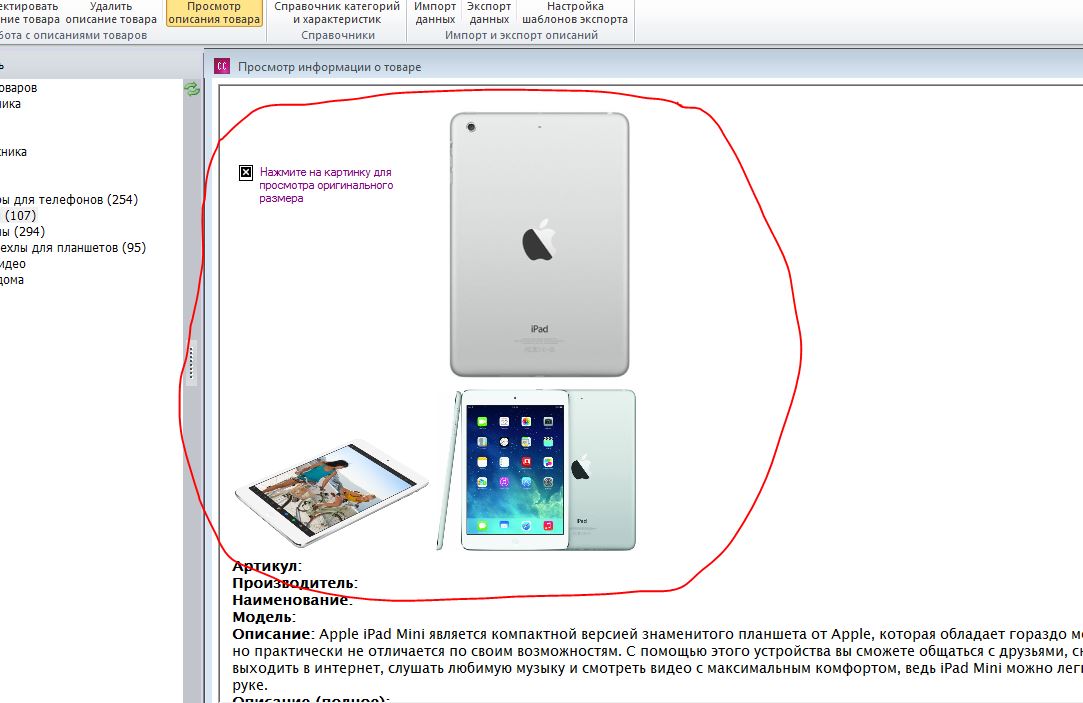Image resolution: width=1083 pixels, height=703 pixels.
Task: Select category ending 'для телефонов (254)'
Action: 69,200
